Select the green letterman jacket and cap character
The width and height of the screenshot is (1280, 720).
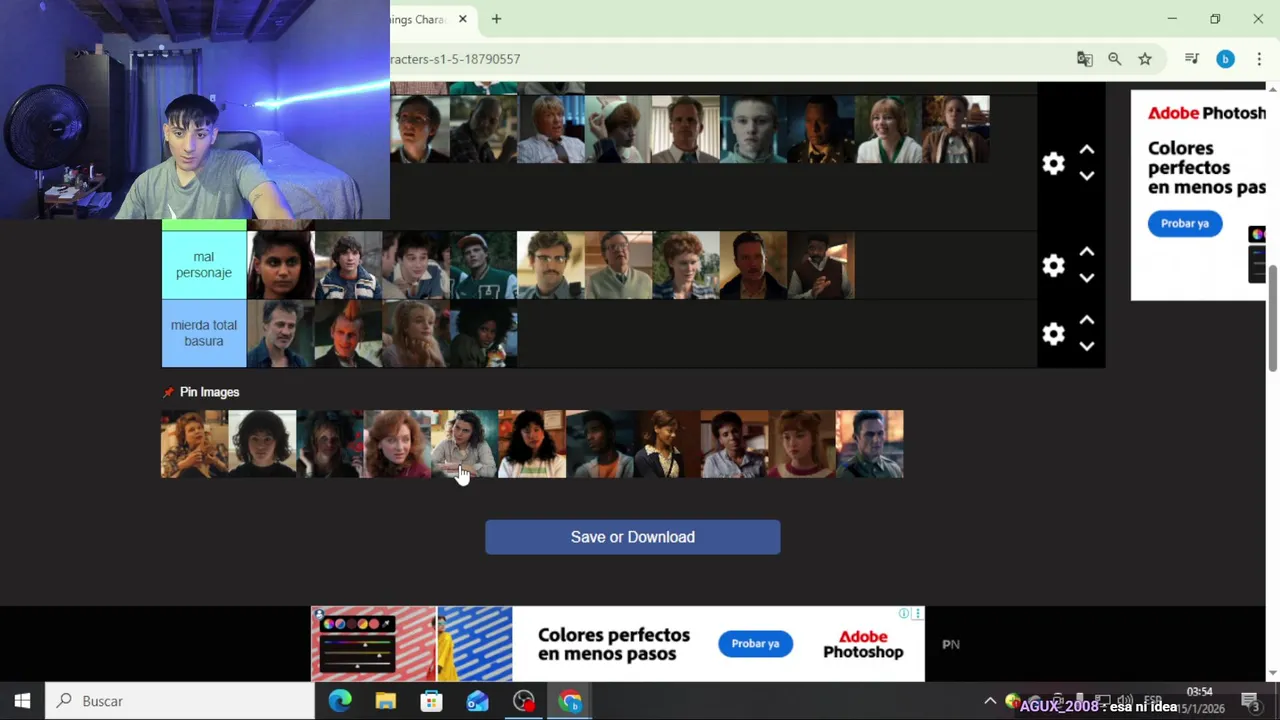tap(483, 265)
